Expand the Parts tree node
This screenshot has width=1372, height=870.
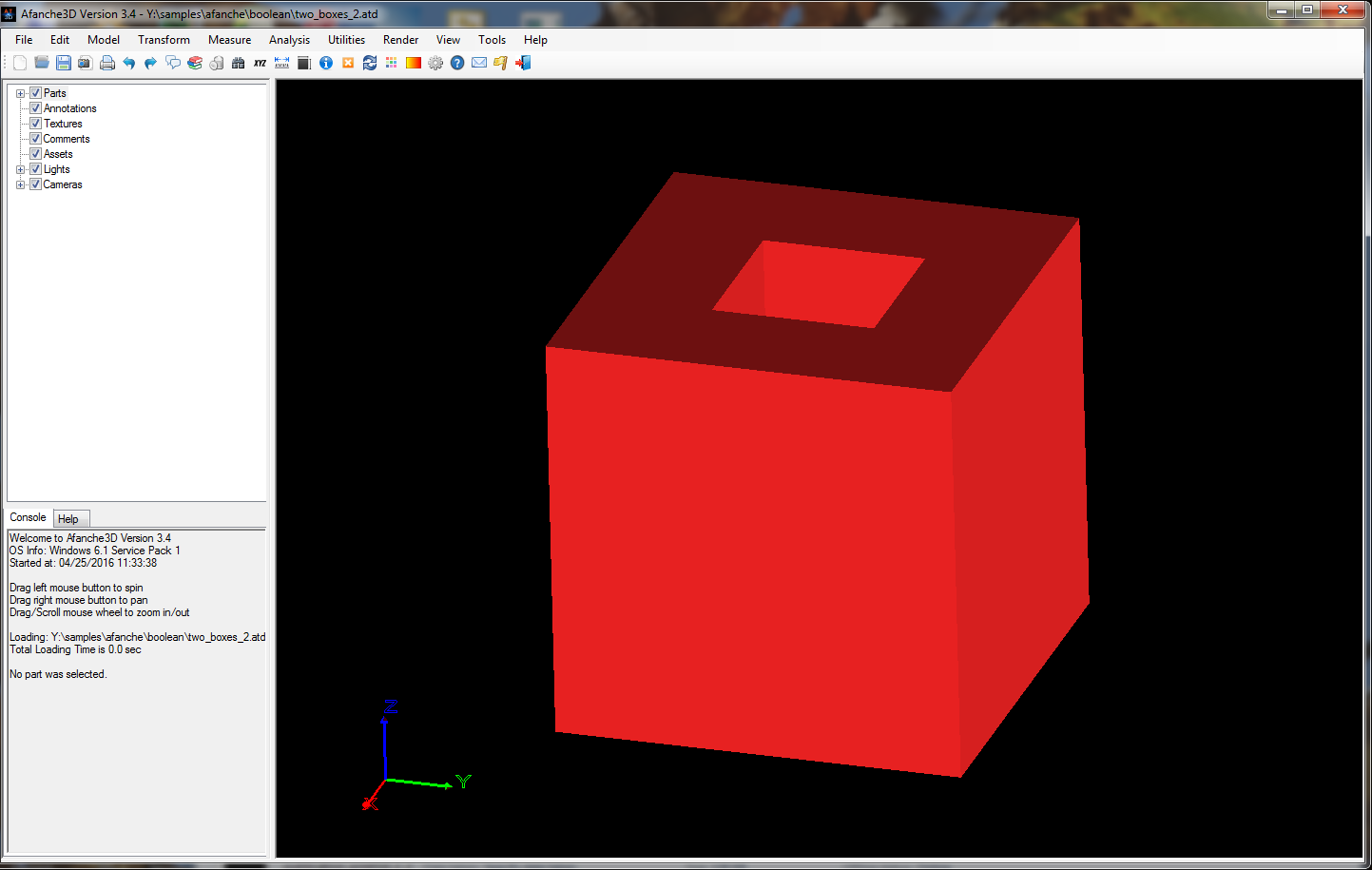coord(20,93)
